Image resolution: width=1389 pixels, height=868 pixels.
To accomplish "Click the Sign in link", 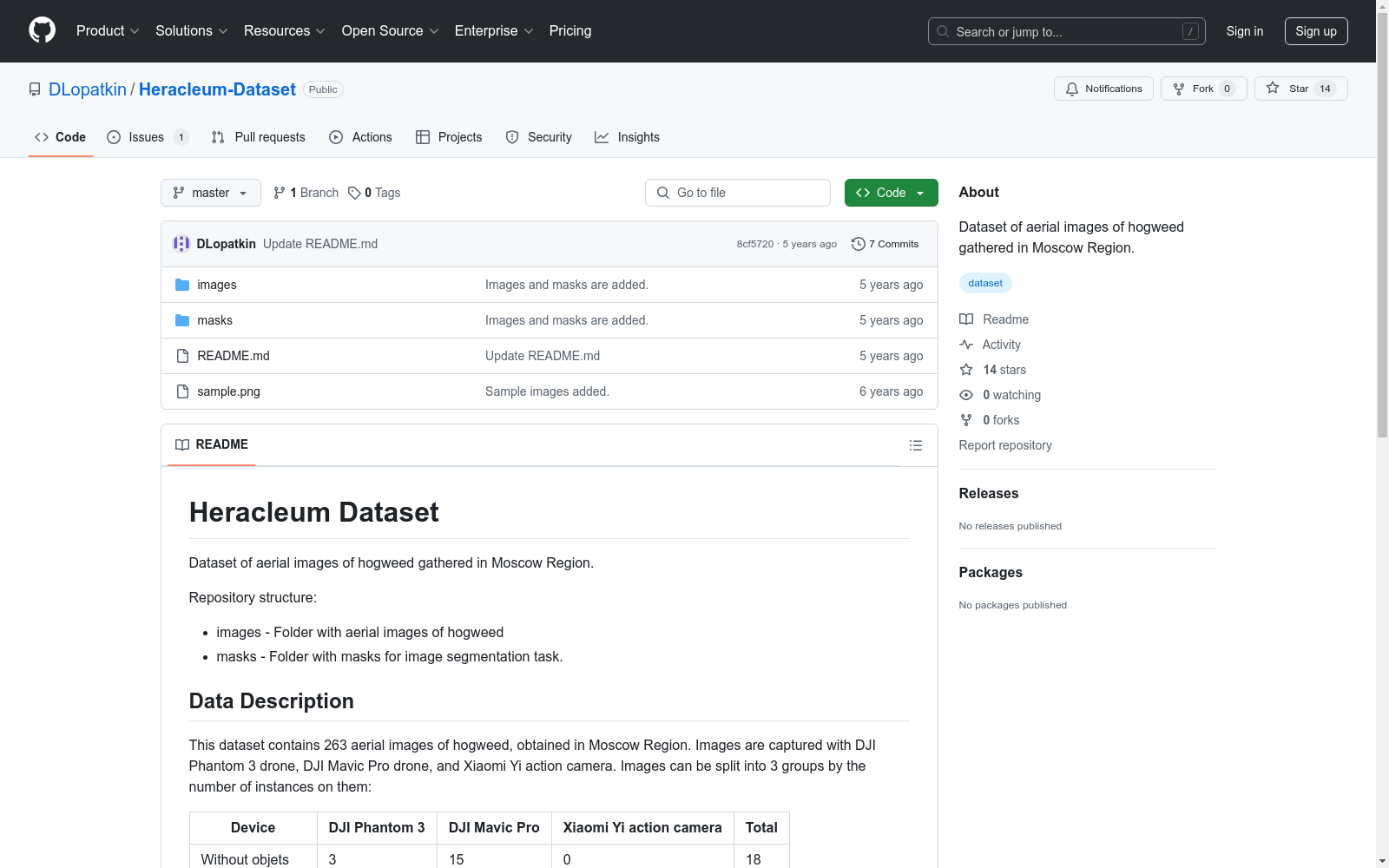I will 1244,31.
